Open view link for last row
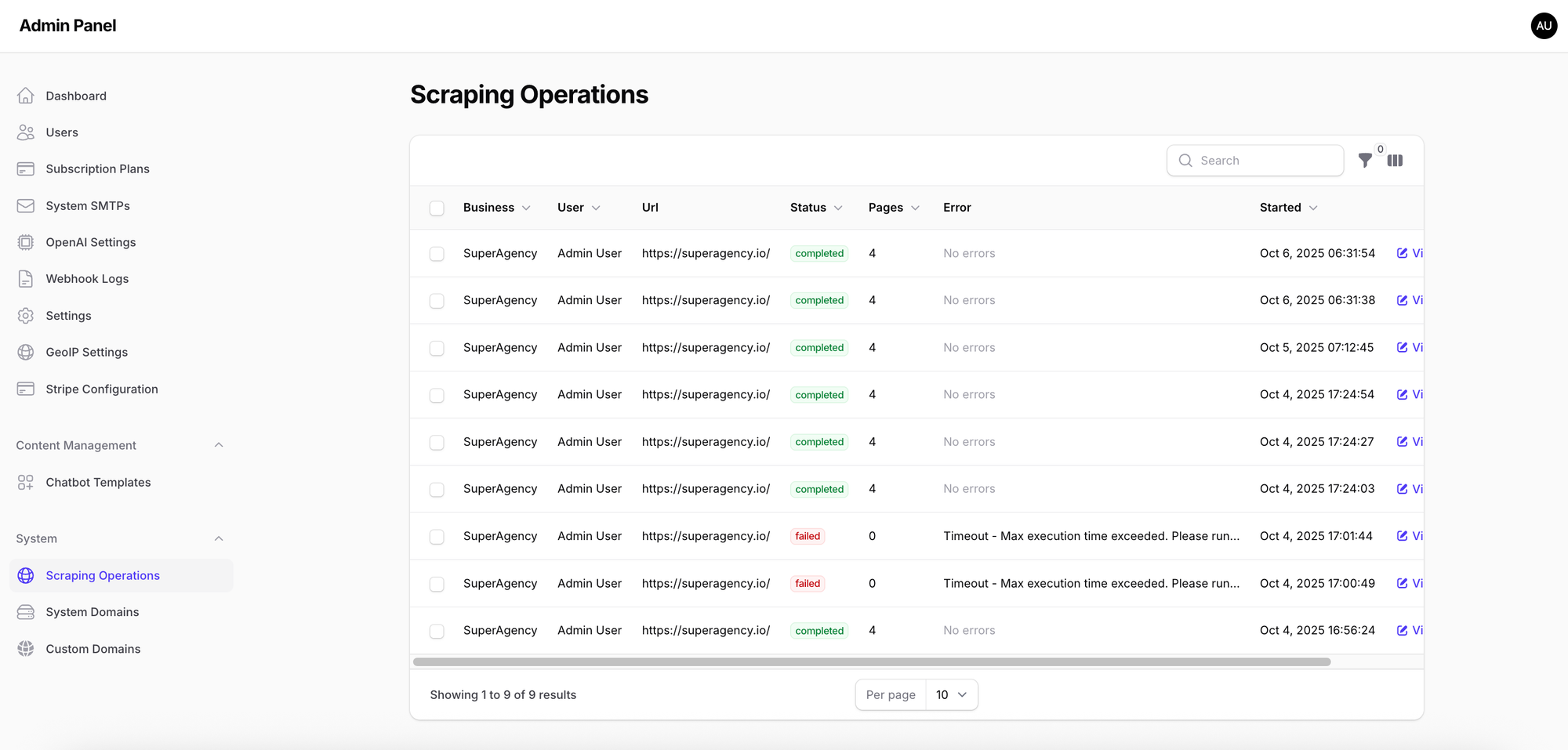1568x750 pixels. [1410, 630]
